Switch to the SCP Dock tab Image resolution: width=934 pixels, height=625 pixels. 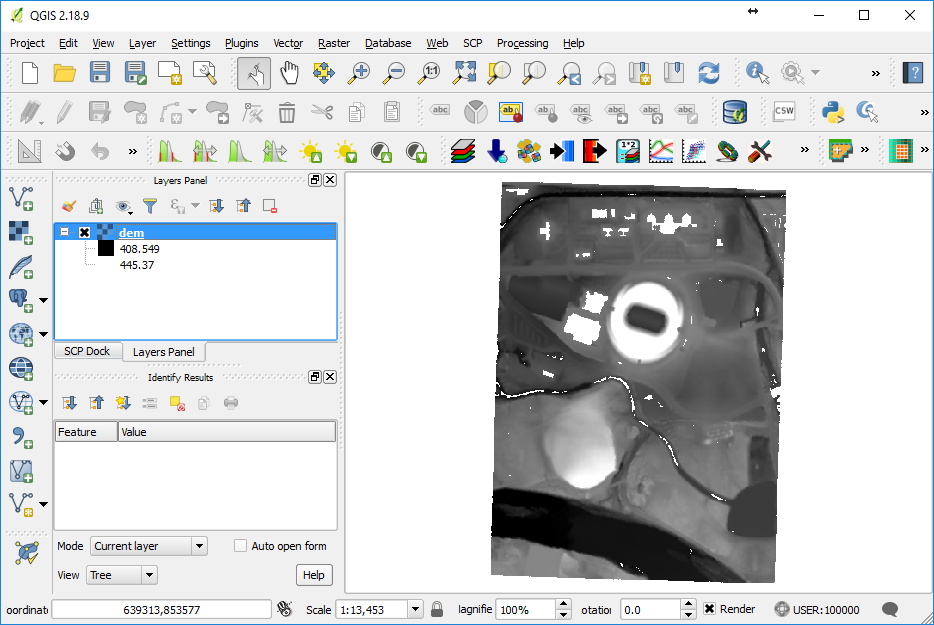click(x=86, y=351)
